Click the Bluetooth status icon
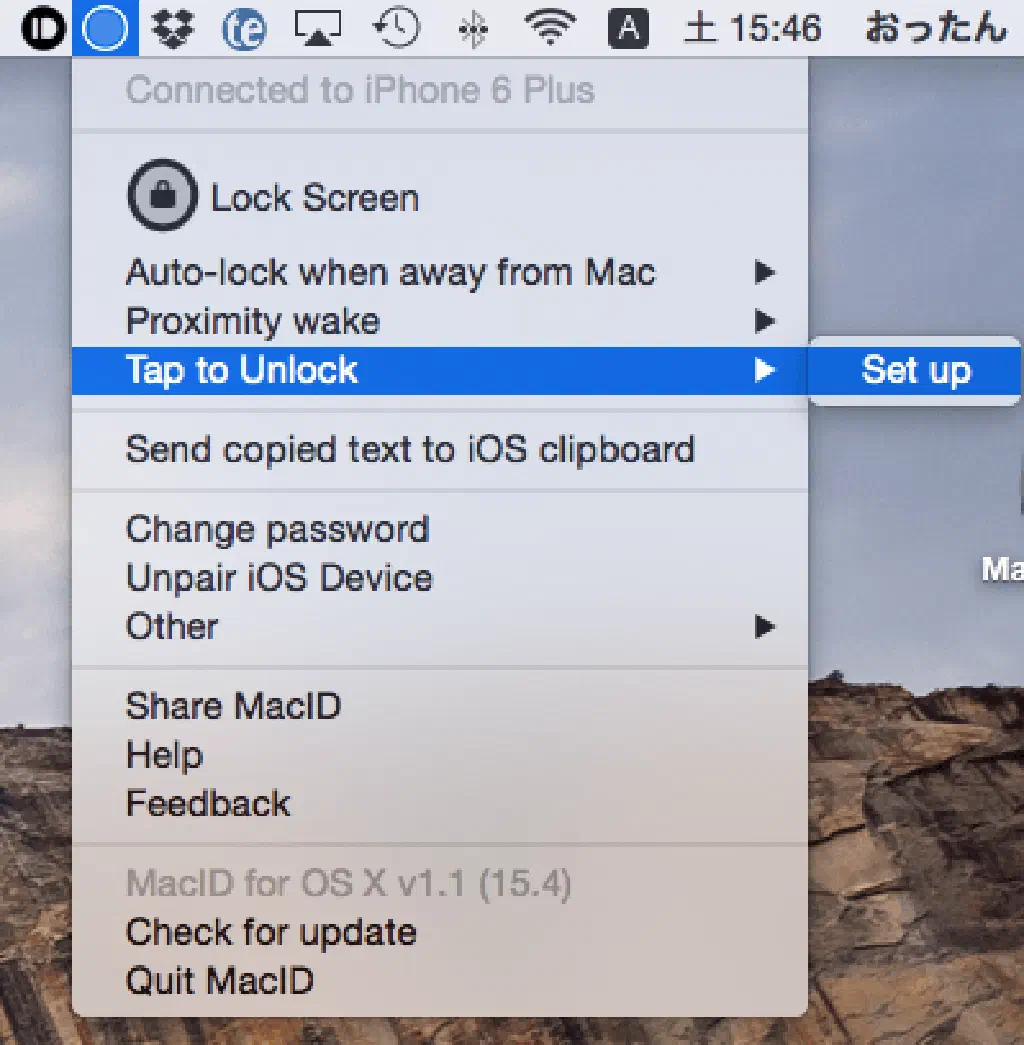The image size is (1024, 1045). coord(472,30)
